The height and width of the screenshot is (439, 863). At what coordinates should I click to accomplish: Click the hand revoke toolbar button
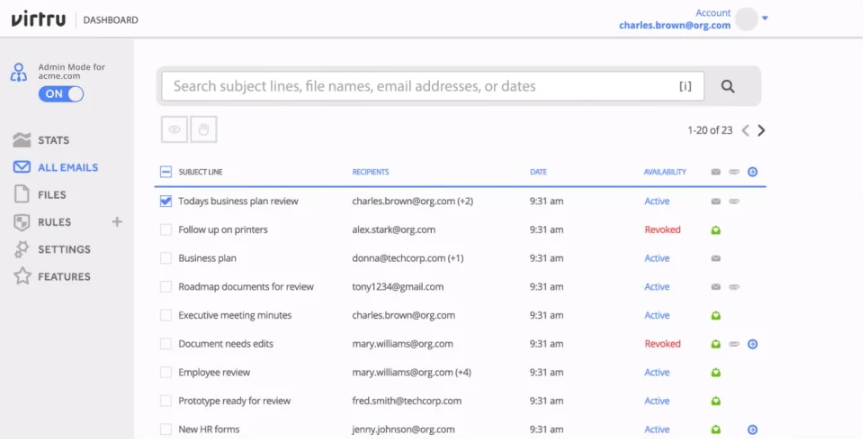(x=204, y=130)
